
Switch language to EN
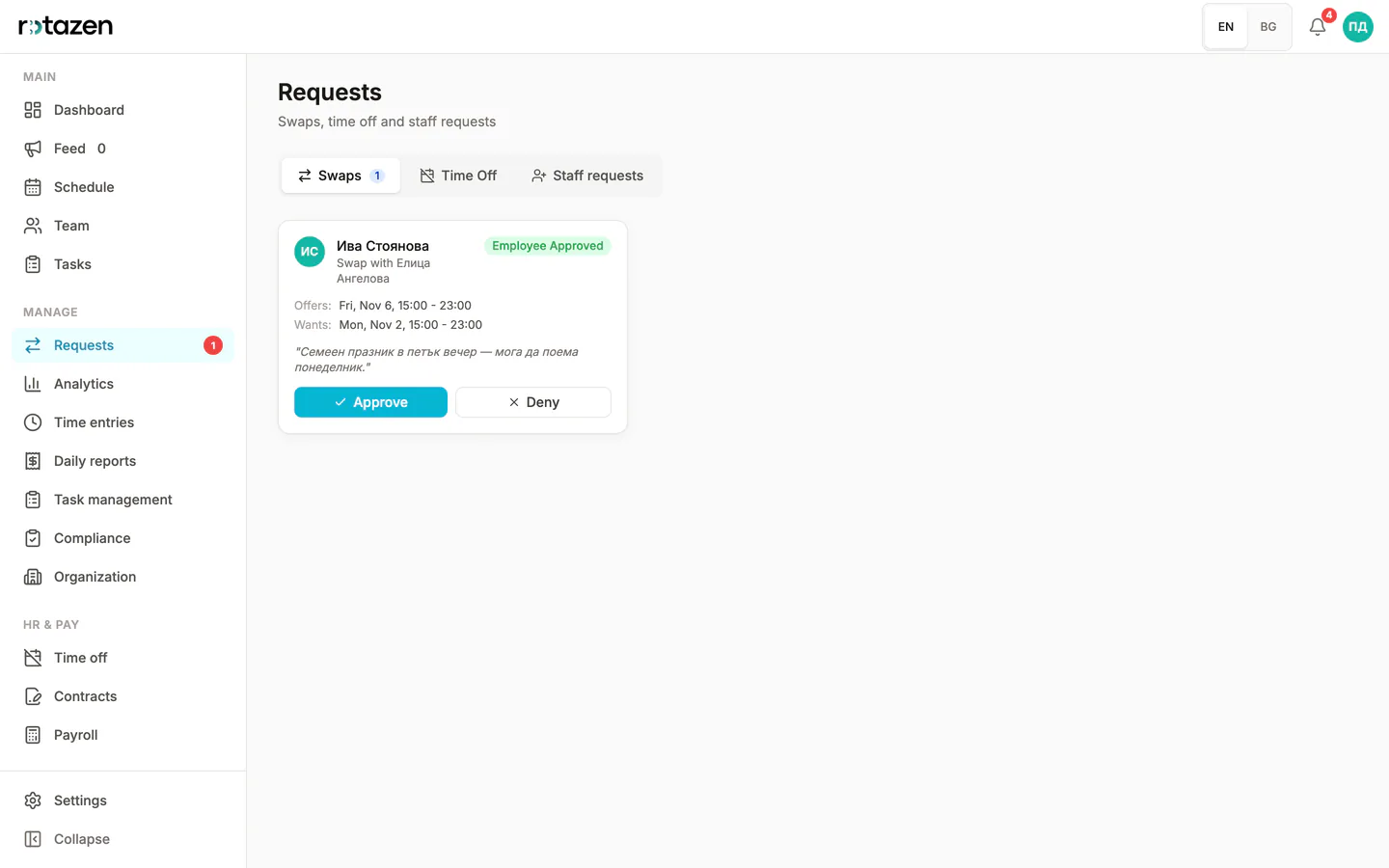coord(1226,27)
